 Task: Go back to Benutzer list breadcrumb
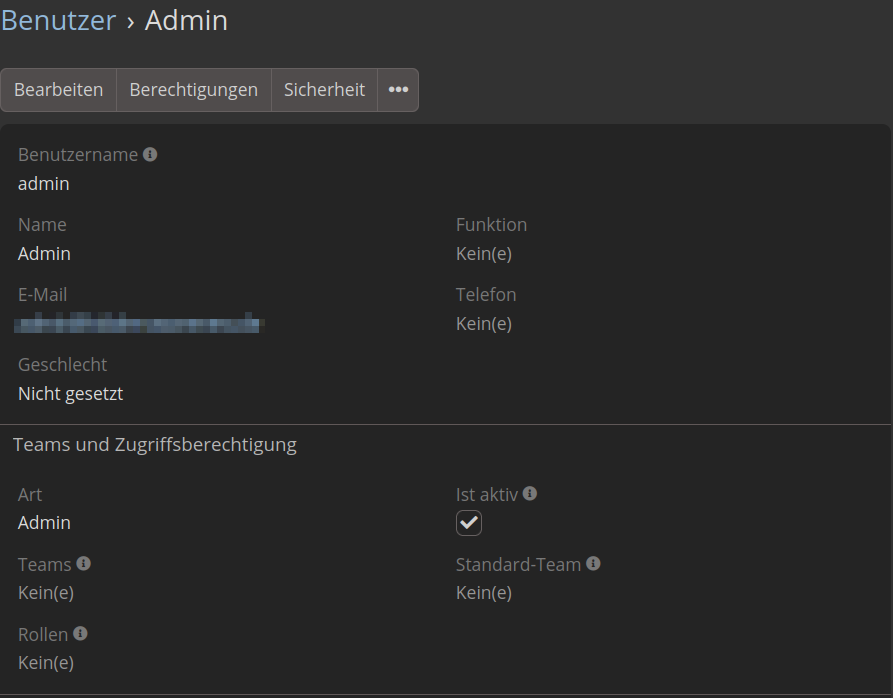pyautogui.click(x=58, y=20)
